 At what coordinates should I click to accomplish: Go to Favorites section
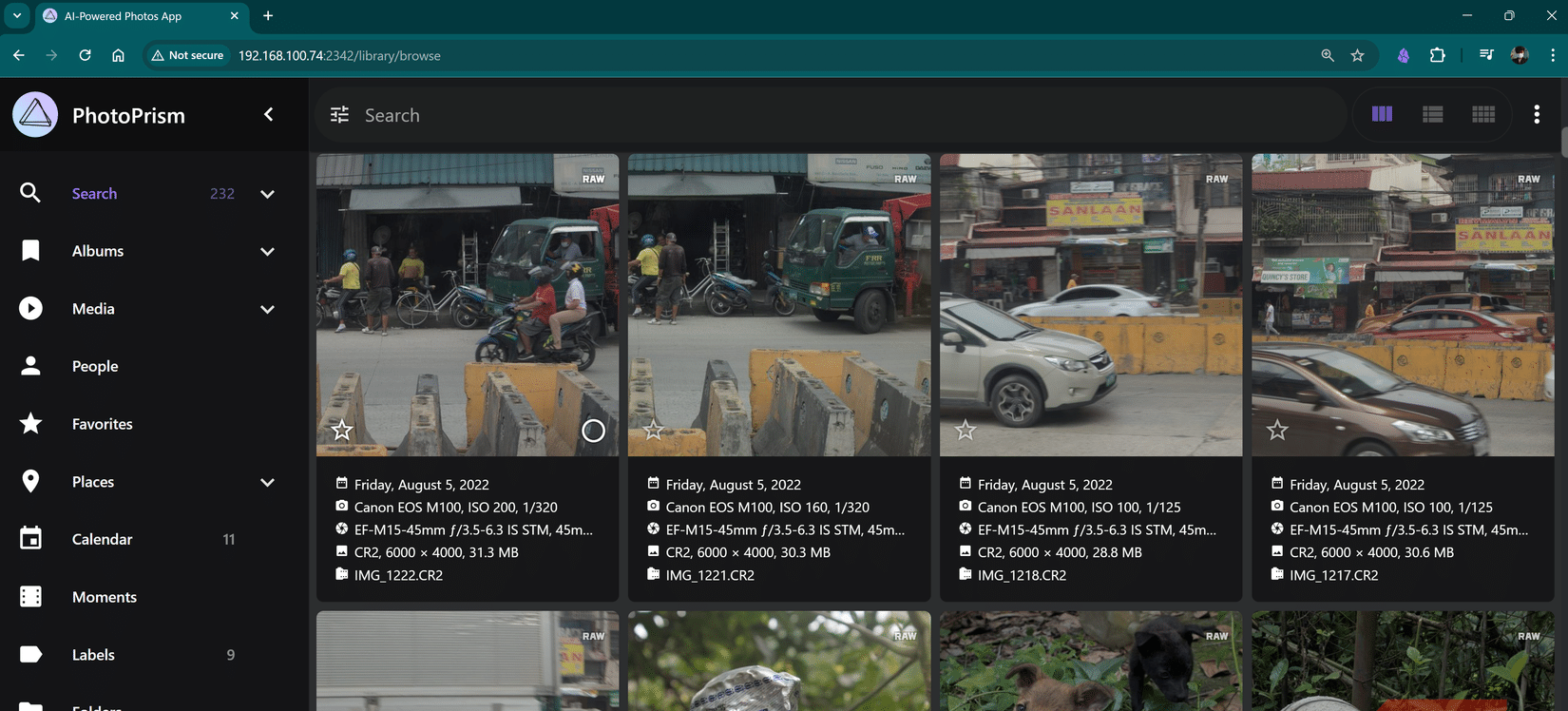[103, 424]
